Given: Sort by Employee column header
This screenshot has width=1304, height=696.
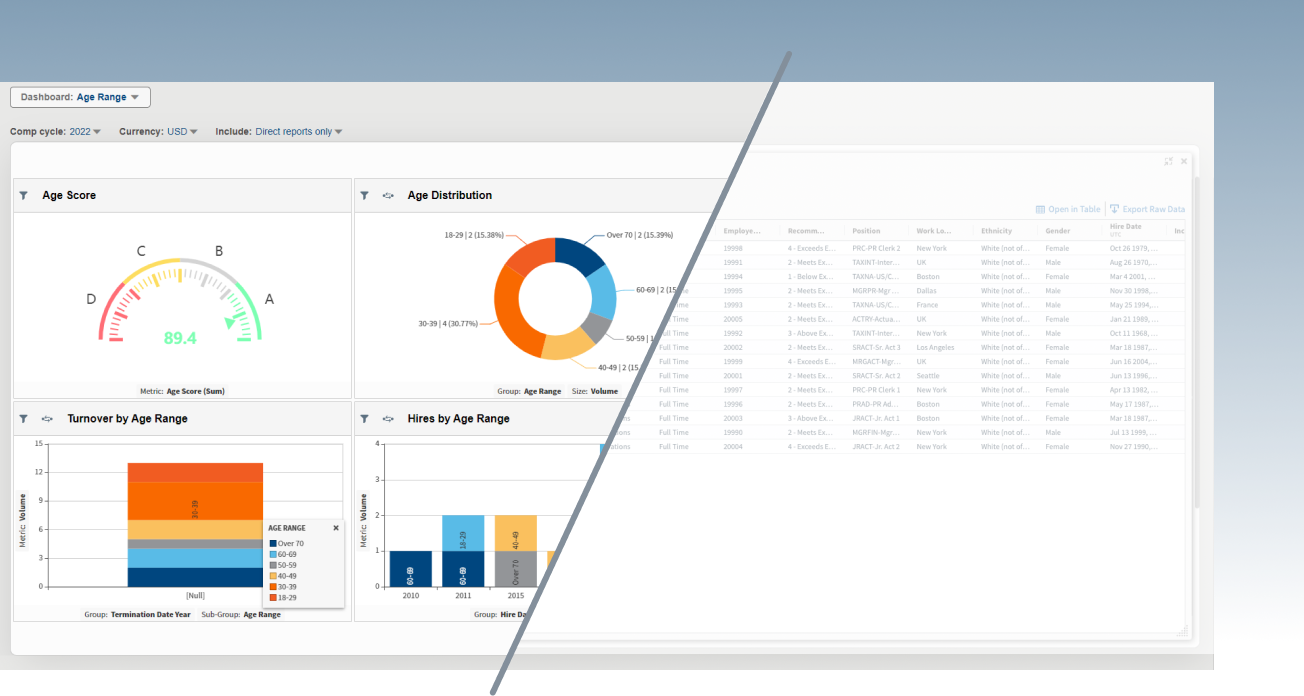Looking at the screenshot, I should coord(742,231).
